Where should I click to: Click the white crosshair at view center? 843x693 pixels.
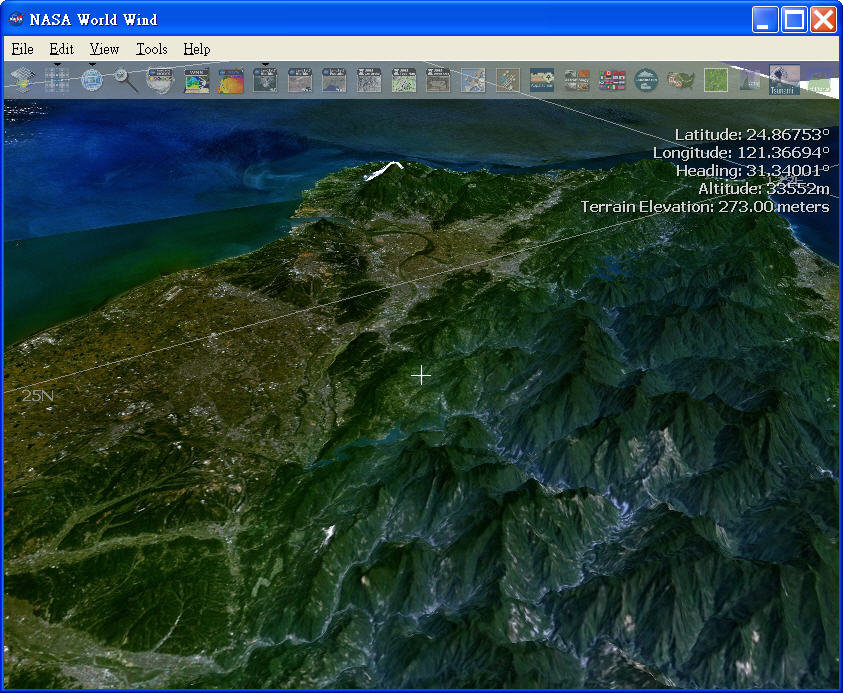click(421, 375)
